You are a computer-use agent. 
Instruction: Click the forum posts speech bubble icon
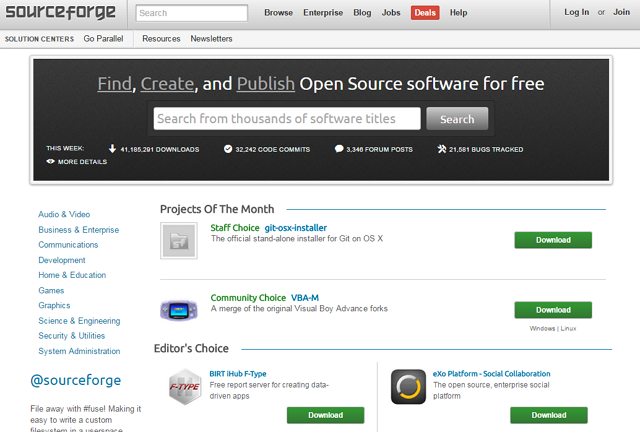(339, 149)
